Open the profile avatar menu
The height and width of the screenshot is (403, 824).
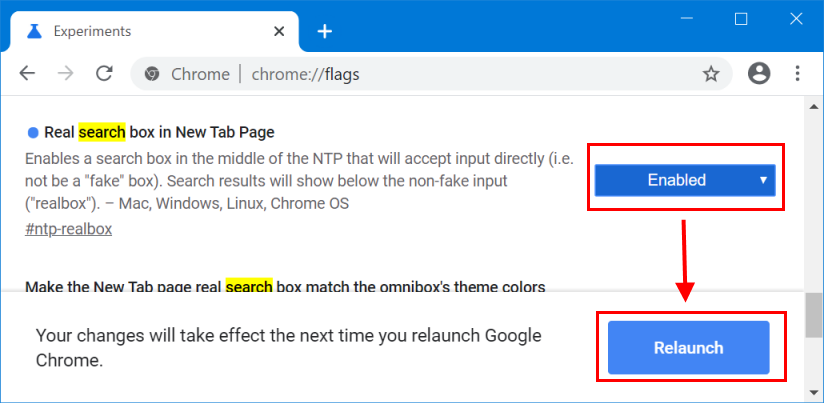(x=759, y=74)
